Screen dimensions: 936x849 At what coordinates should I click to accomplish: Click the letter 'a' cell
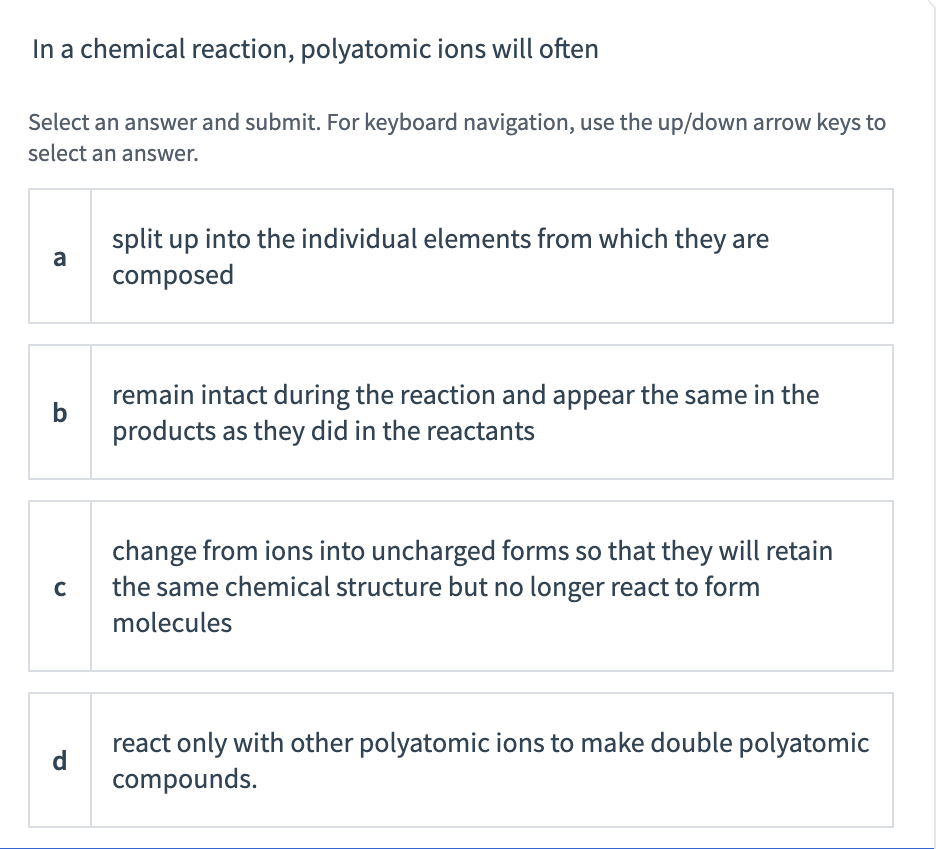point(60,256)
